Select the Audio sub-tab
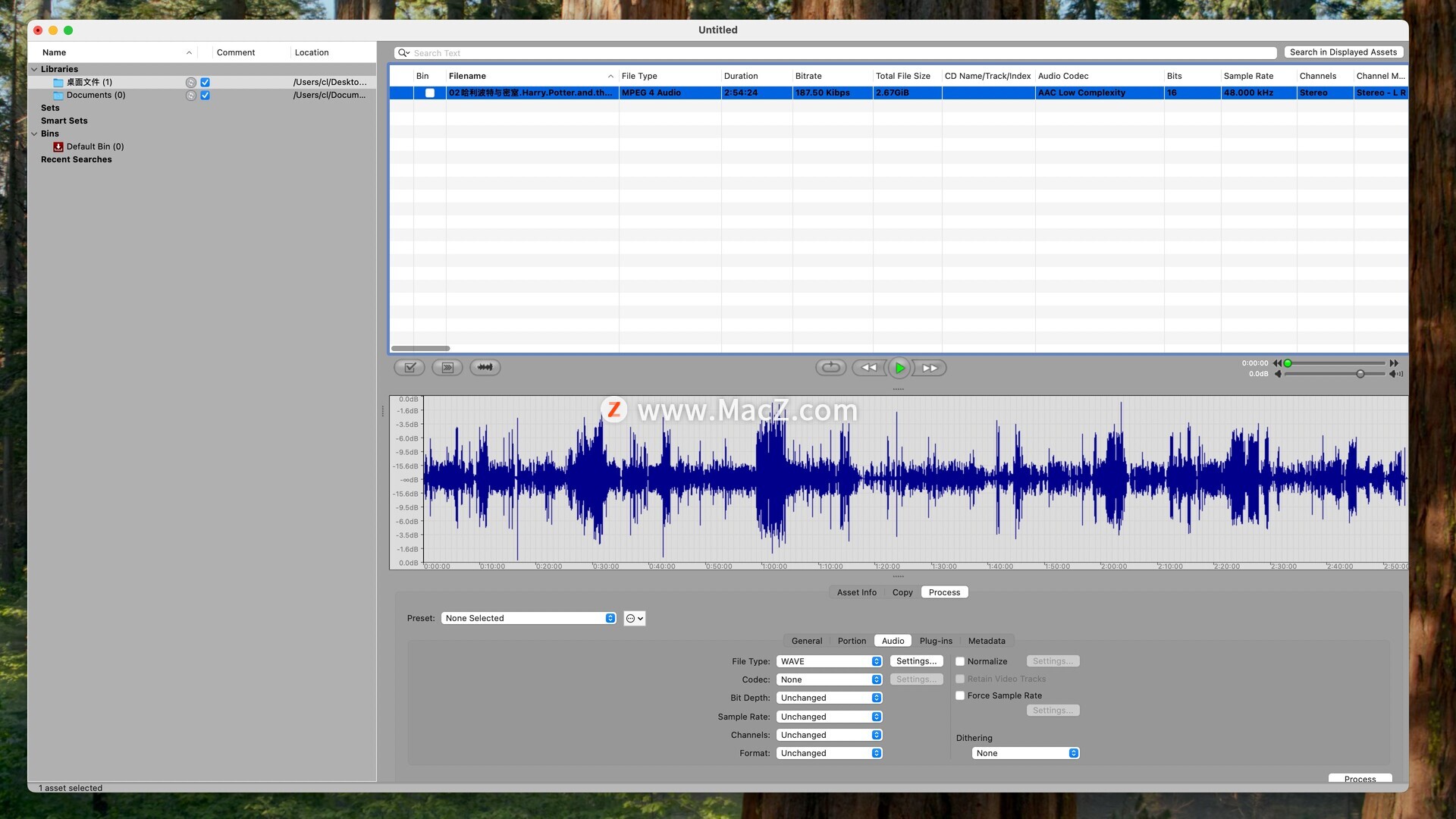This screenshot has width=1456, height=819. (x=893, y=642)
